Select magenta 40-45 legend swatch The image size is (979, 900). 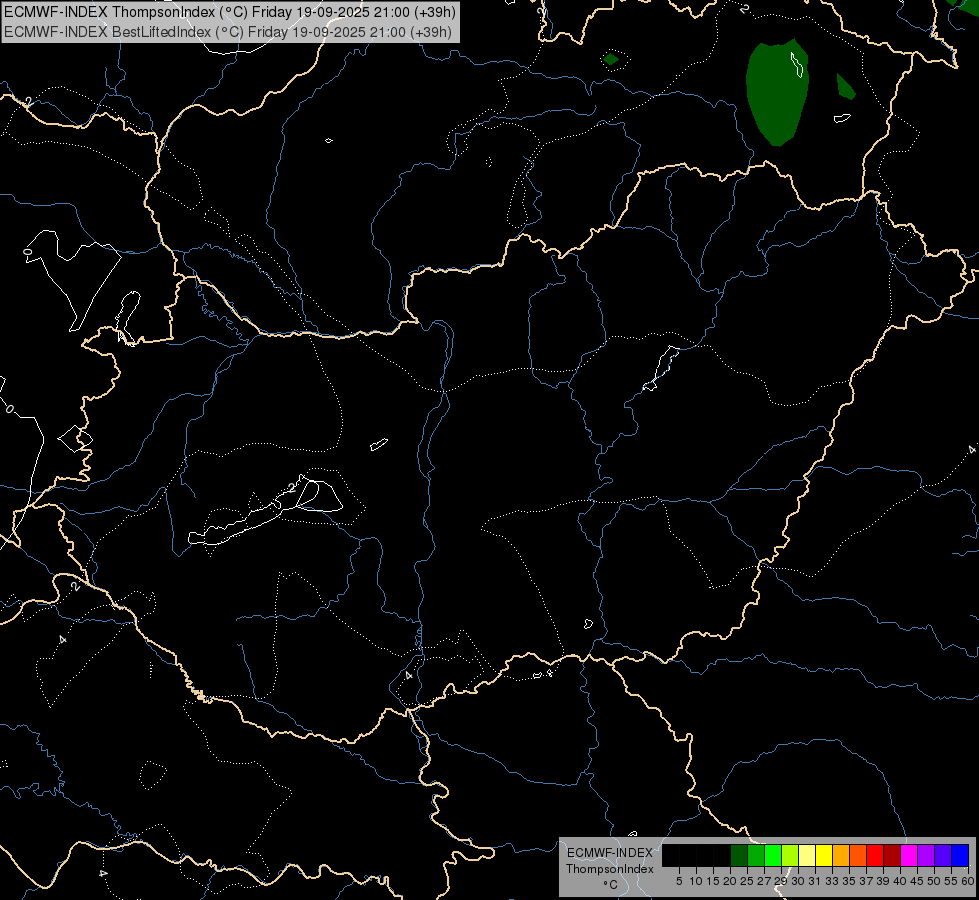909,855
